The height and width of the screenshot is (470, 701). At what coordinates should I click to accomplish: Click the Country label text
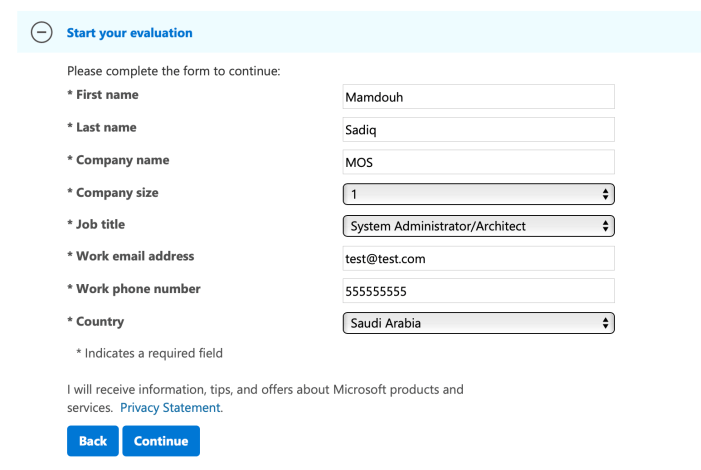pos(100,321)
